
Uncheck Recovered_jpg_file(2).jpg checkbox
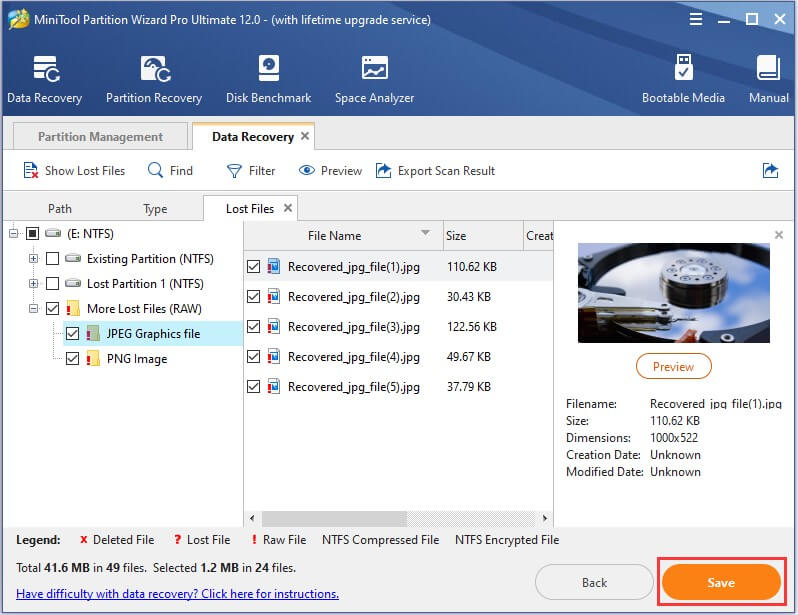click(253, 296)
